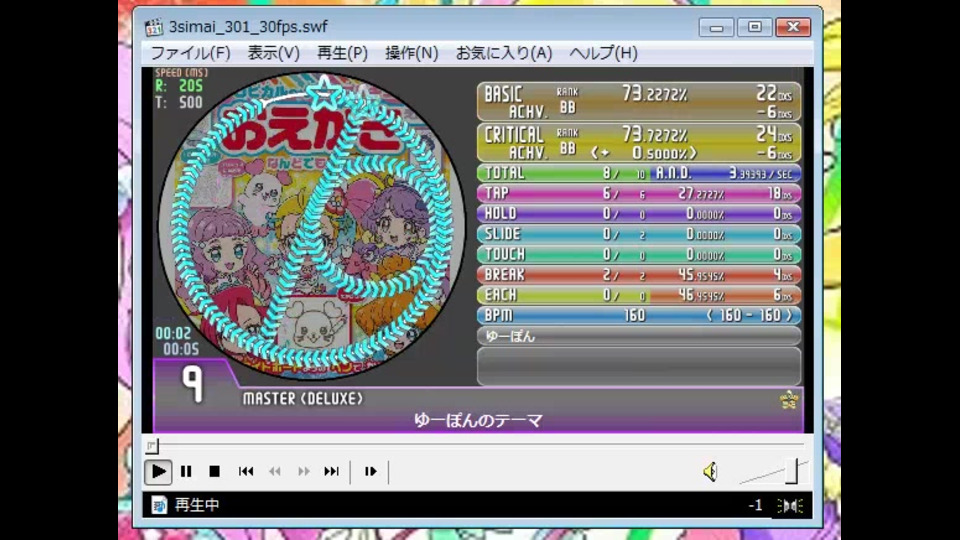Click the total time 00:05

tap(181, 350)
